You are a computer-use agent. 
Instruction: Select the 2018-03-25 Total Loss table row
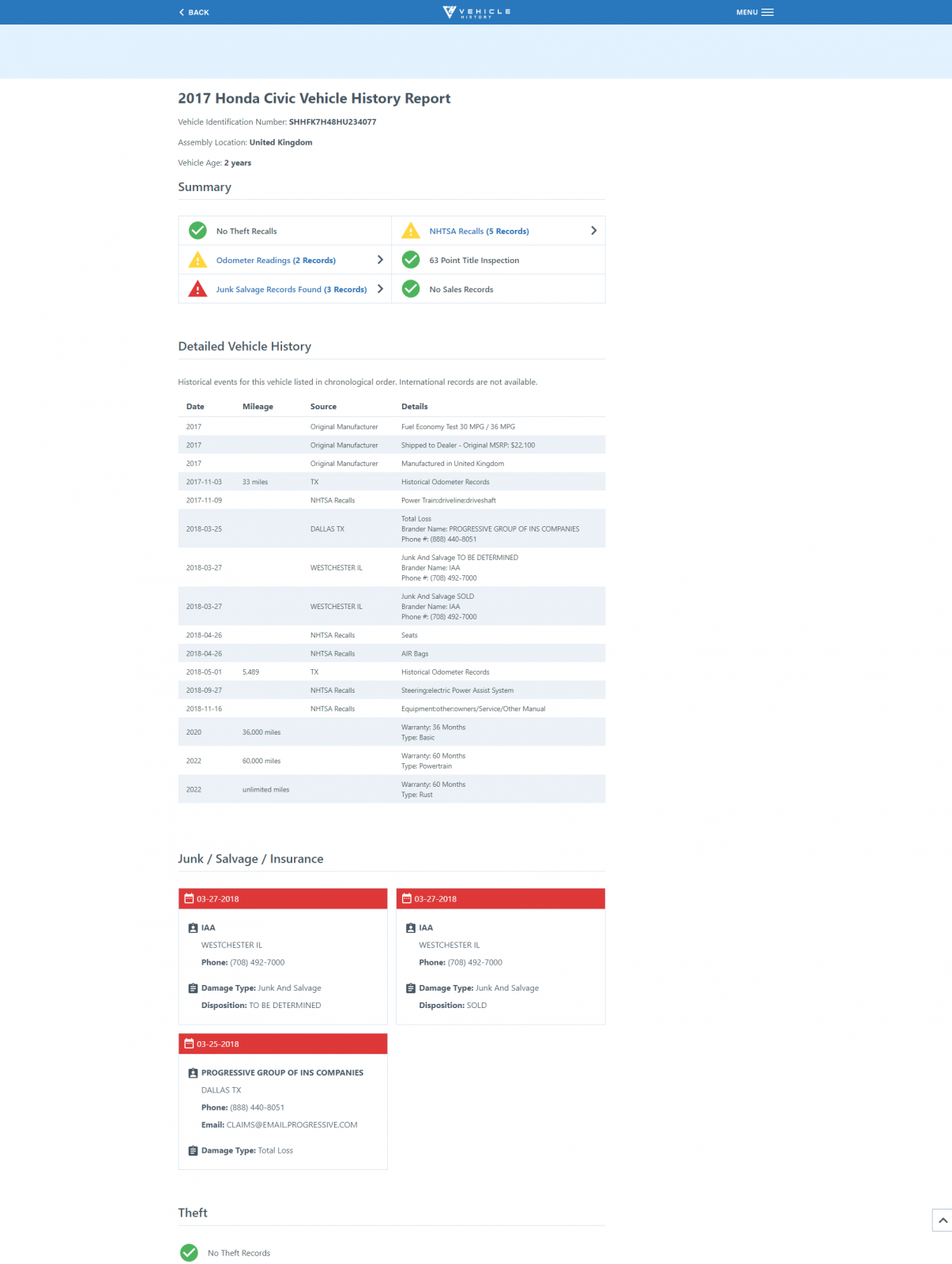point(391,529)
